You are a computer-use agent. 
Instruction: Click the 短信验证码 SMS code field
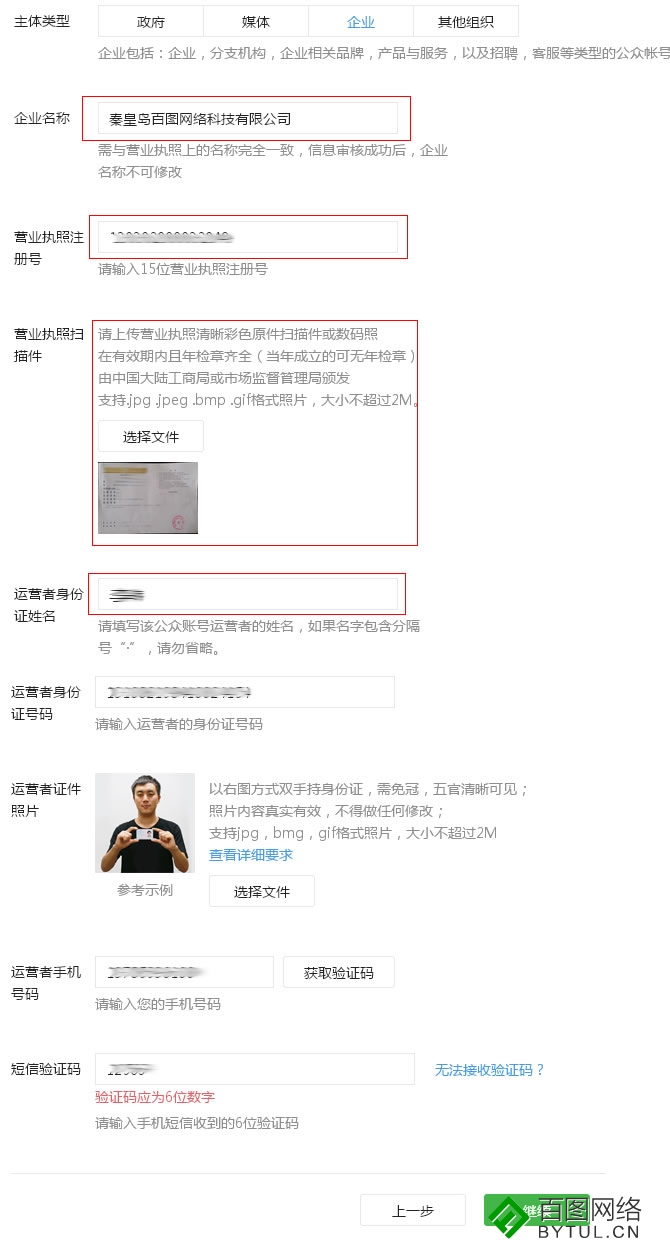(x=255, y=1069)
